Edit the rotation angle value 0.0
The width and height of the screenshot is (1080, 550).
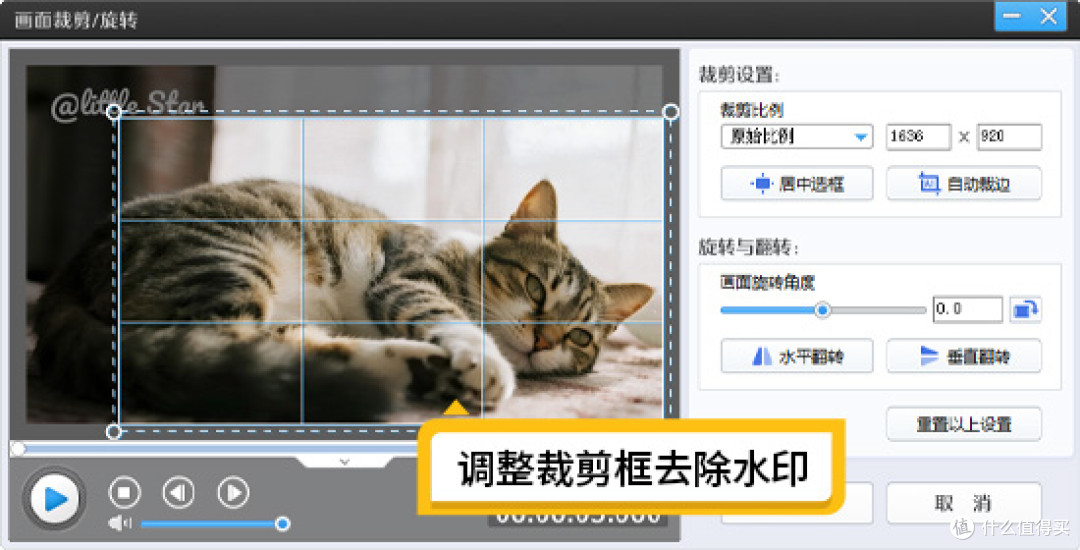(968, 309)
